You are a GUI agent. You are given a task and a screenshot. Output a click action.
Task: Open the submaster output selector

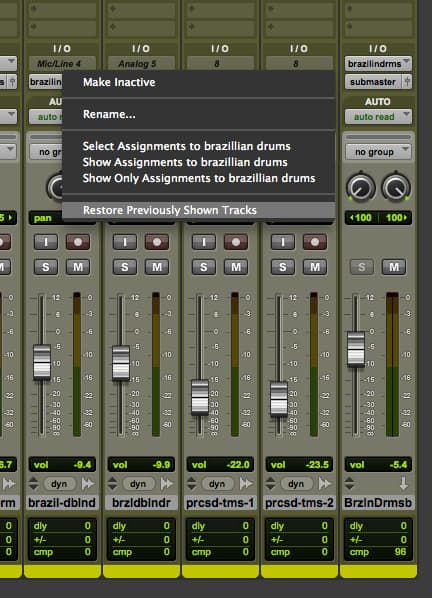point(373,82)
